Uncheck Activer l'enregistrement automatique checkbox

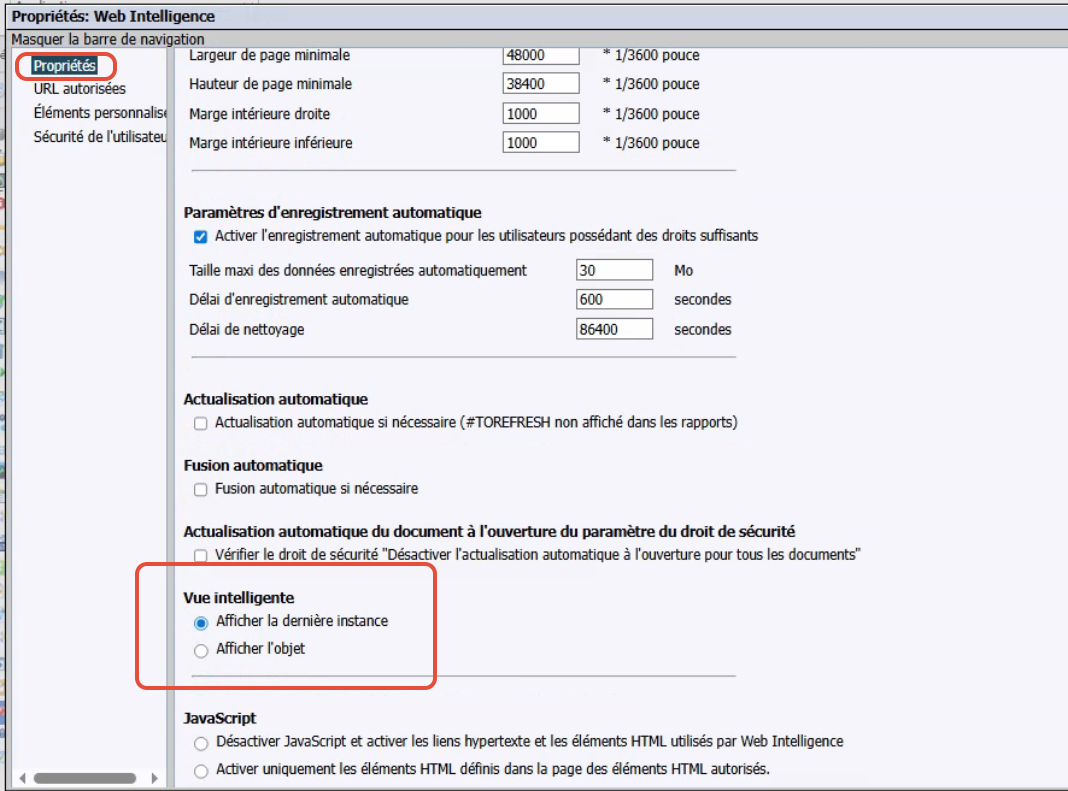coord(200,236)
